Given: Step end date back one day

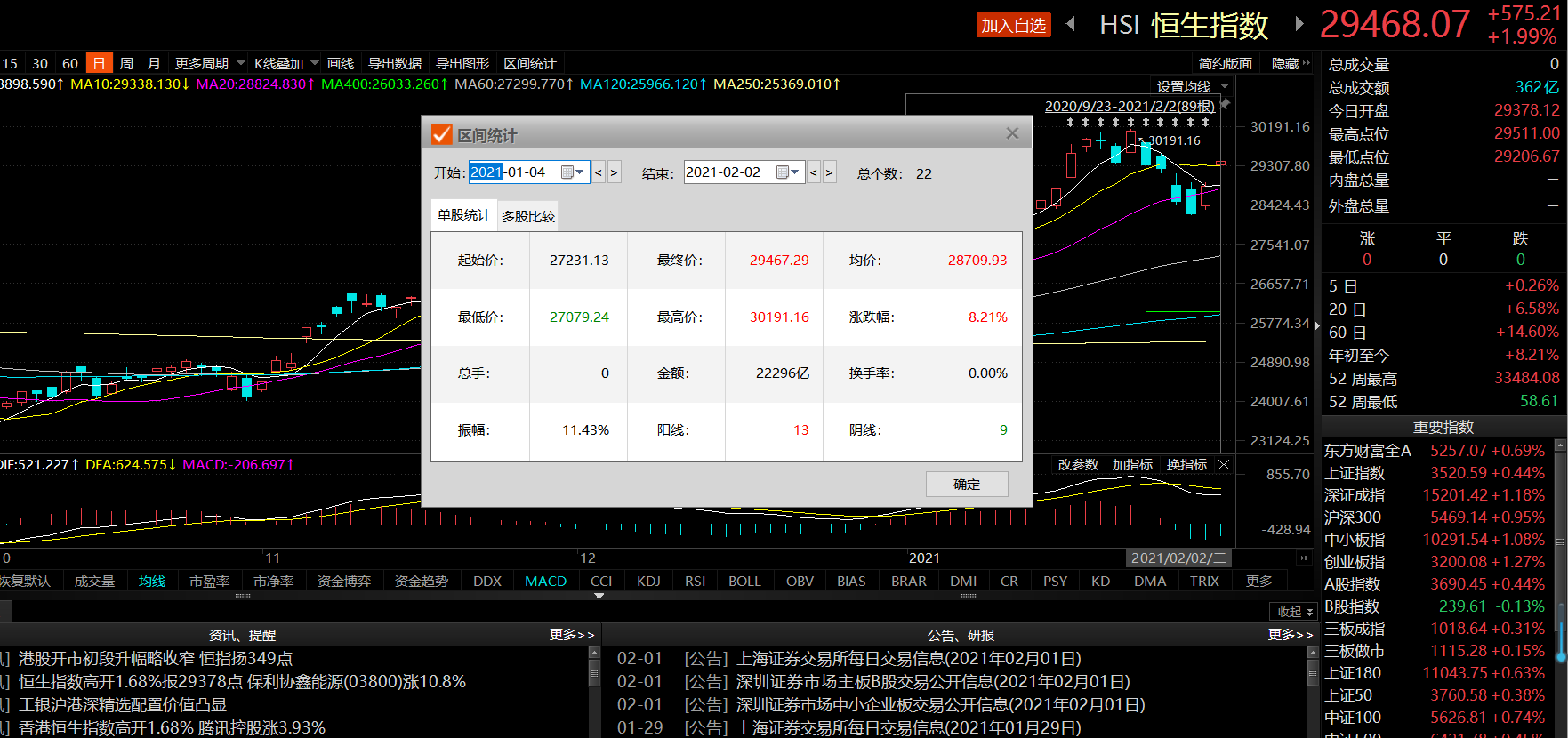Looking at the screenshot, I should 814,172.
